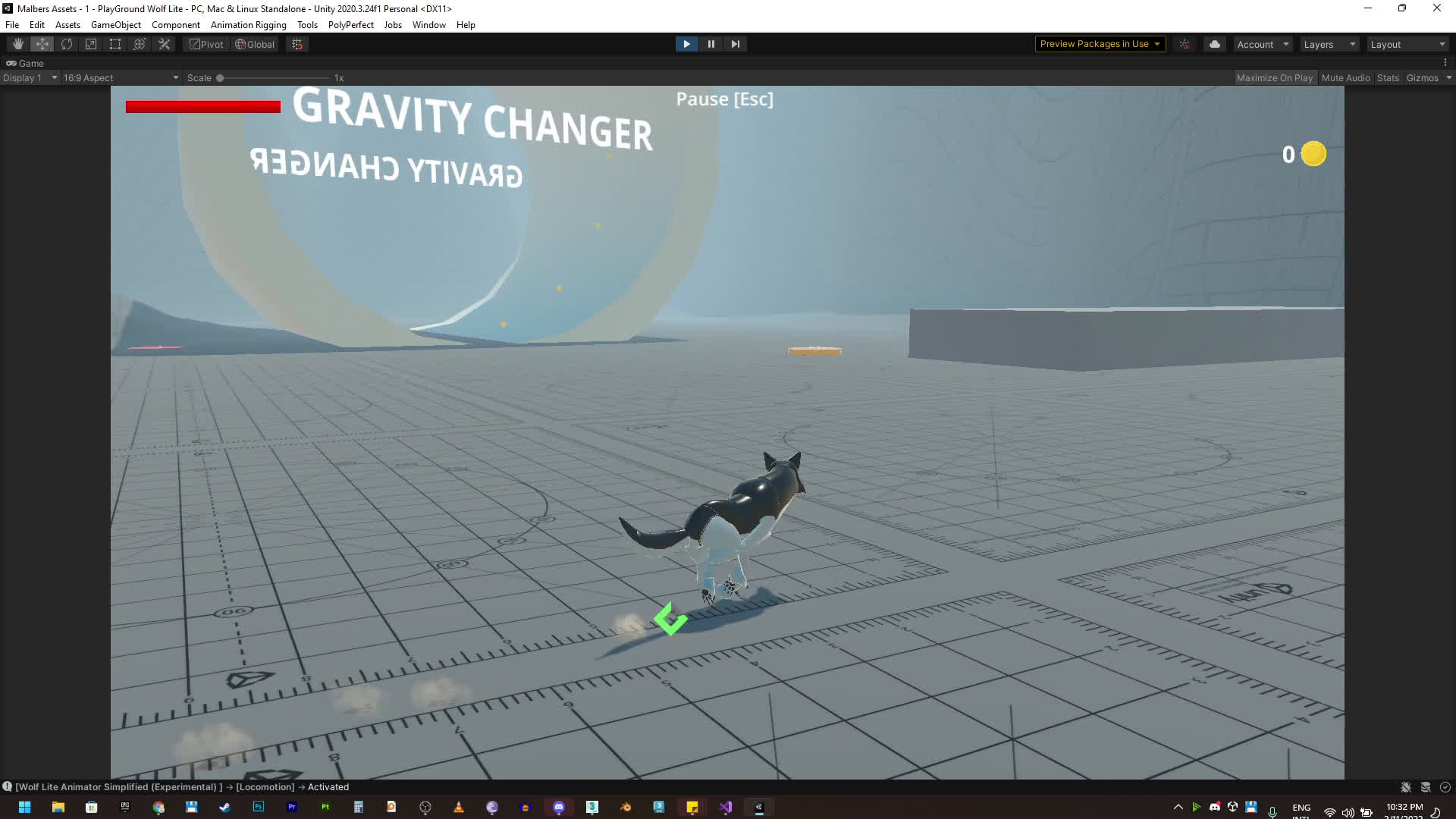
Task: Open the Layout dropdown
Action: tap(1407, 44)
